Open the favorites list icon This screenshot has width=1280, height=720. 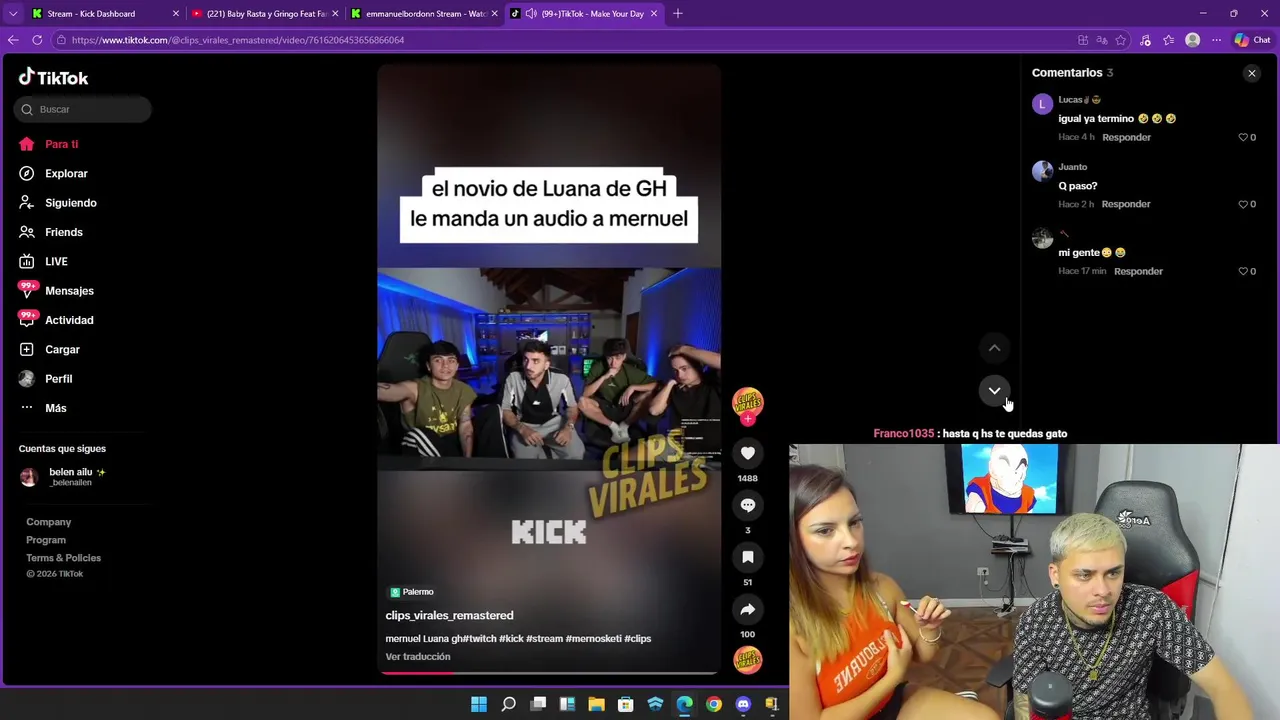(1169, 40)
